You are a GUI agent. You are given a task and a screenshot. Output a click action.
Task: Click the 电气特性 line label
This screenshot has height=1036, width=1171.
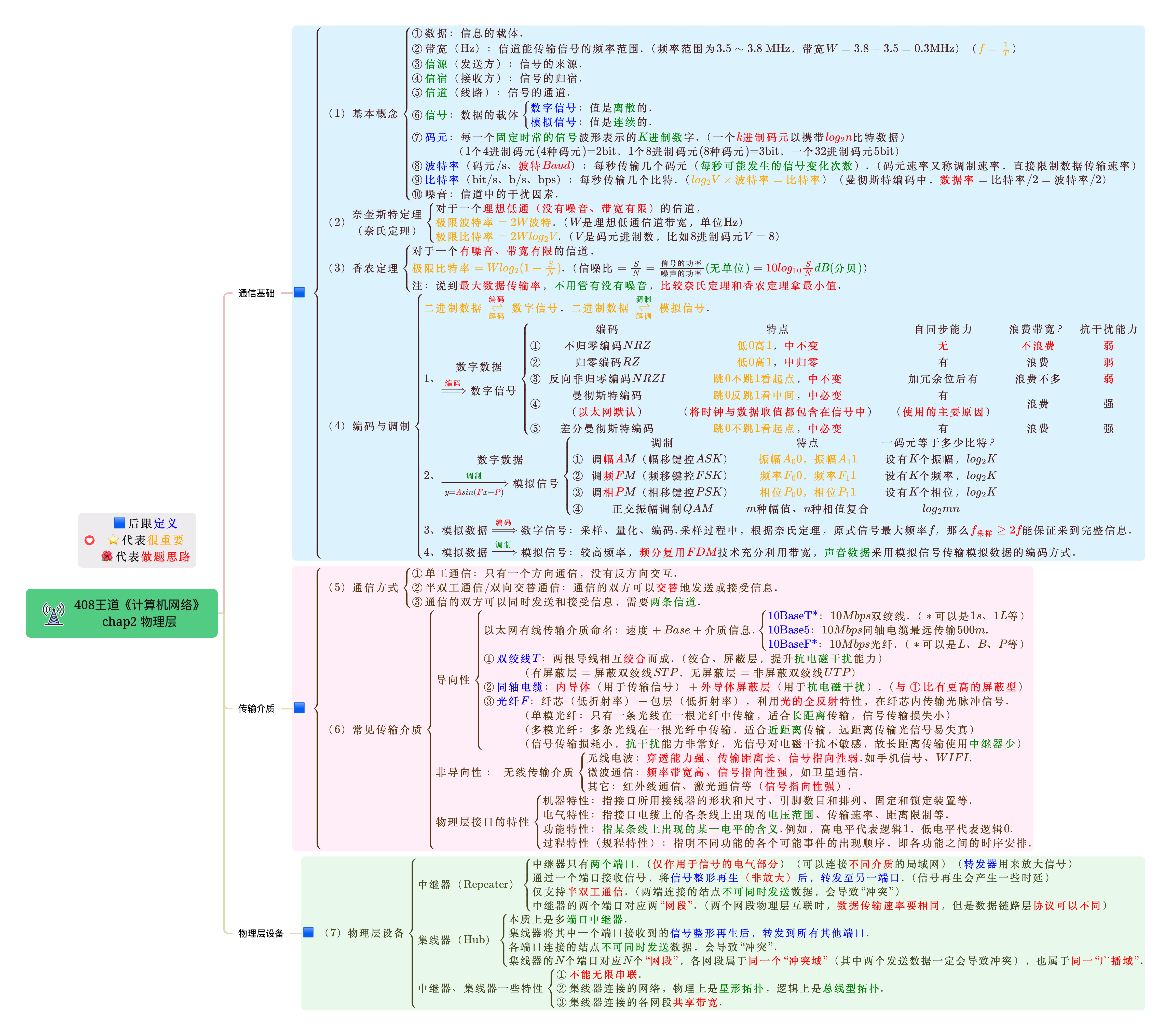pyautogui.click(x=566, y=815)
